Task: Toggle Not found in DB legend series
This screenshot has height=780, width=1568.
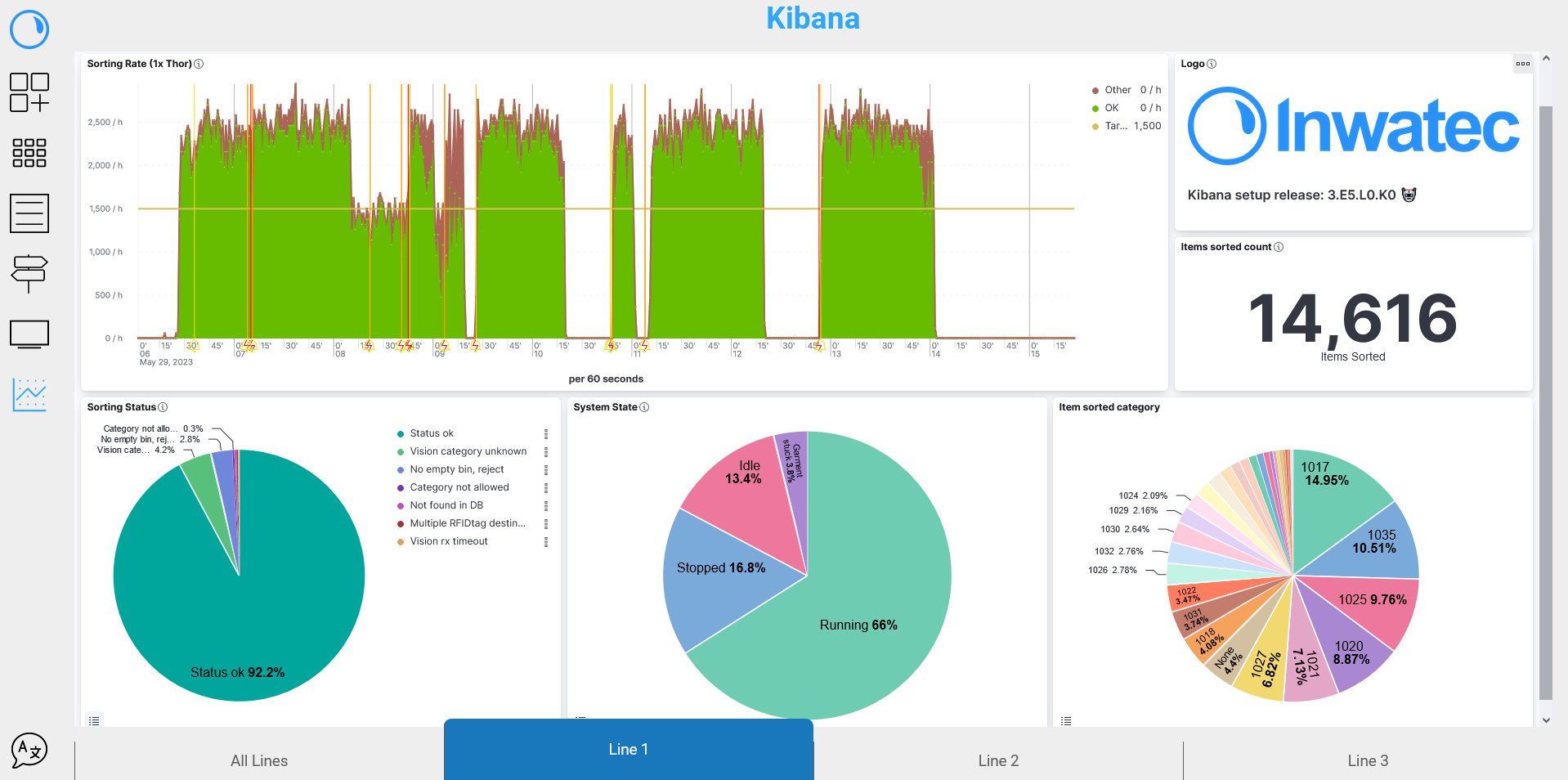Action: (x=446, y=505)
